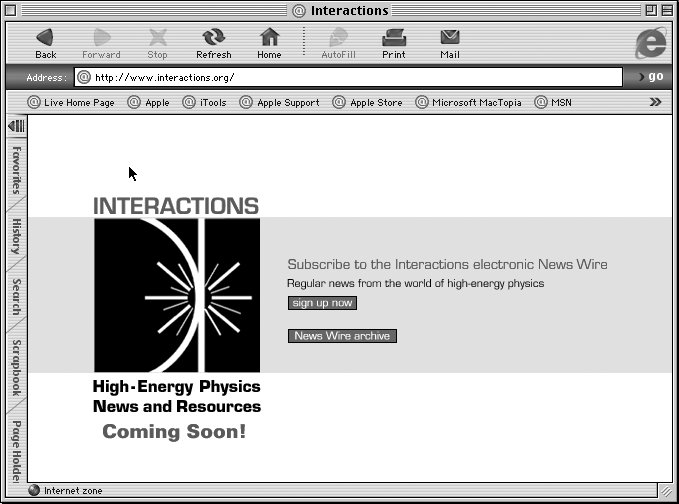This screenshot has height=504, width=679.
Task: Go back with the Back arrow
Action: (45, 42)
